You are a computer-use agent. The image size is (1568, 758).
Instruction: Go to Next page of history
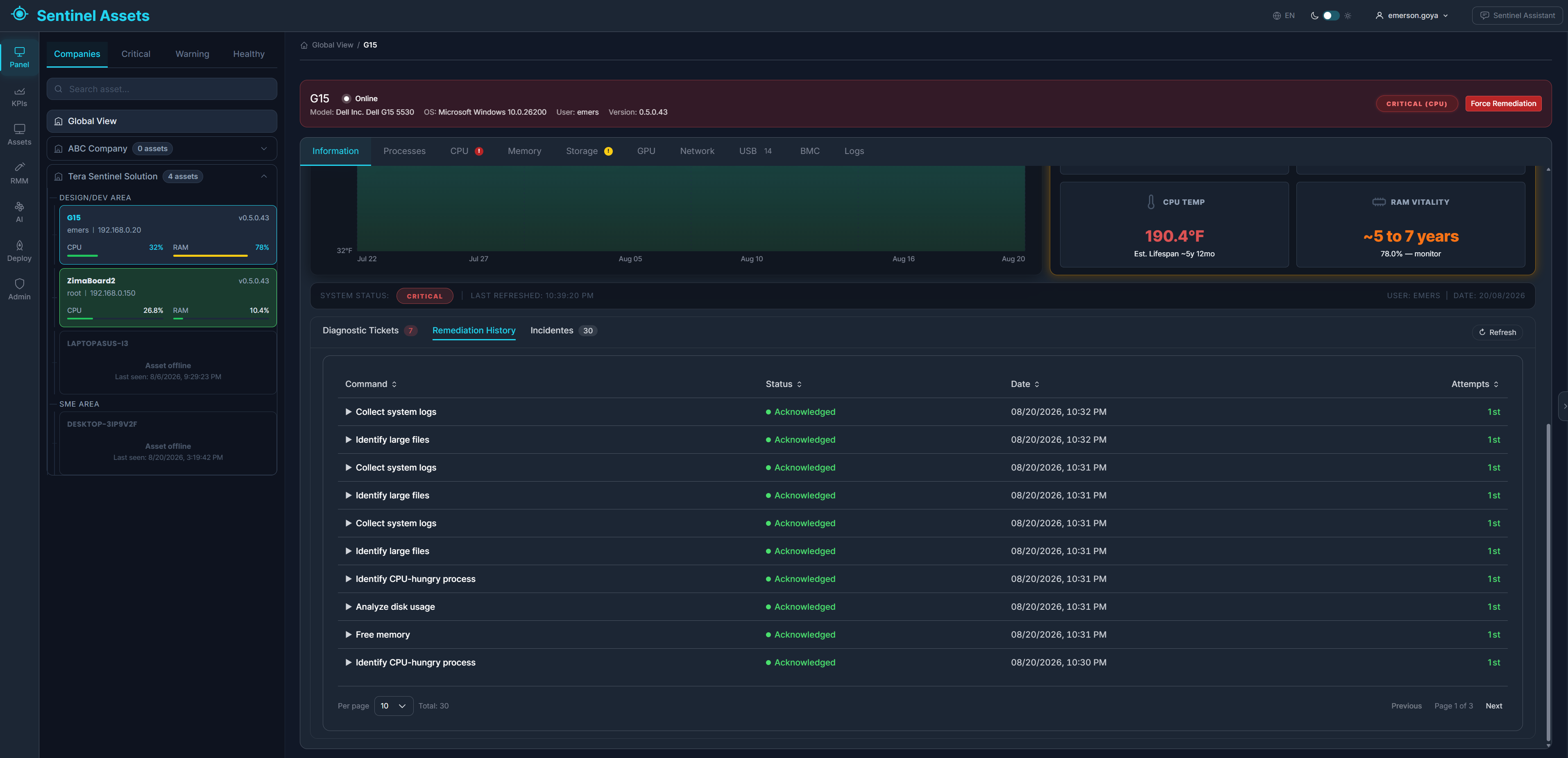point(1494,706)
